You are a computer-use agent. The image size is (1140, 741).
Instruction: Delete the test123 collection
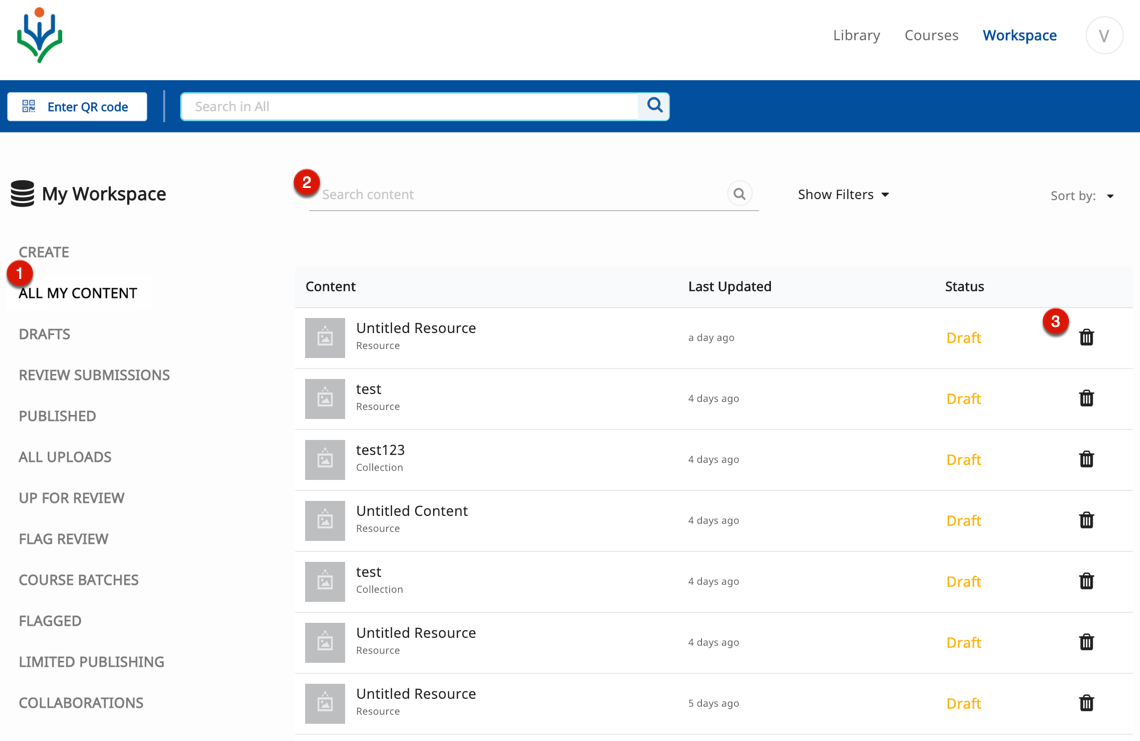tap(1086, 460)
